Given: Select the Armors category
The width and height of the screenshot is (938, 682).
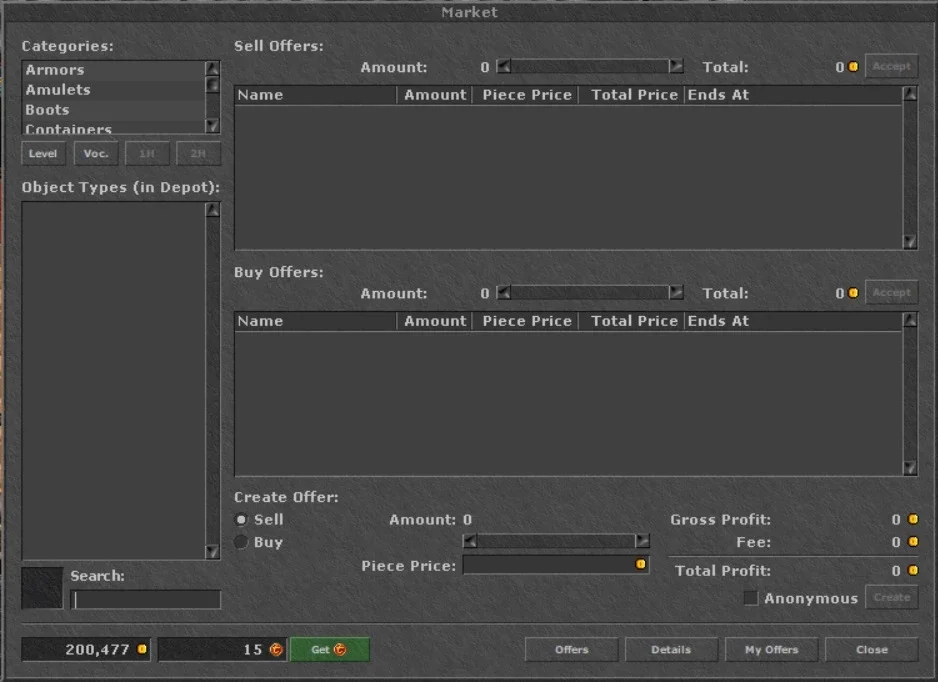Looking at the screenshot, I should [x=114, y=70].
